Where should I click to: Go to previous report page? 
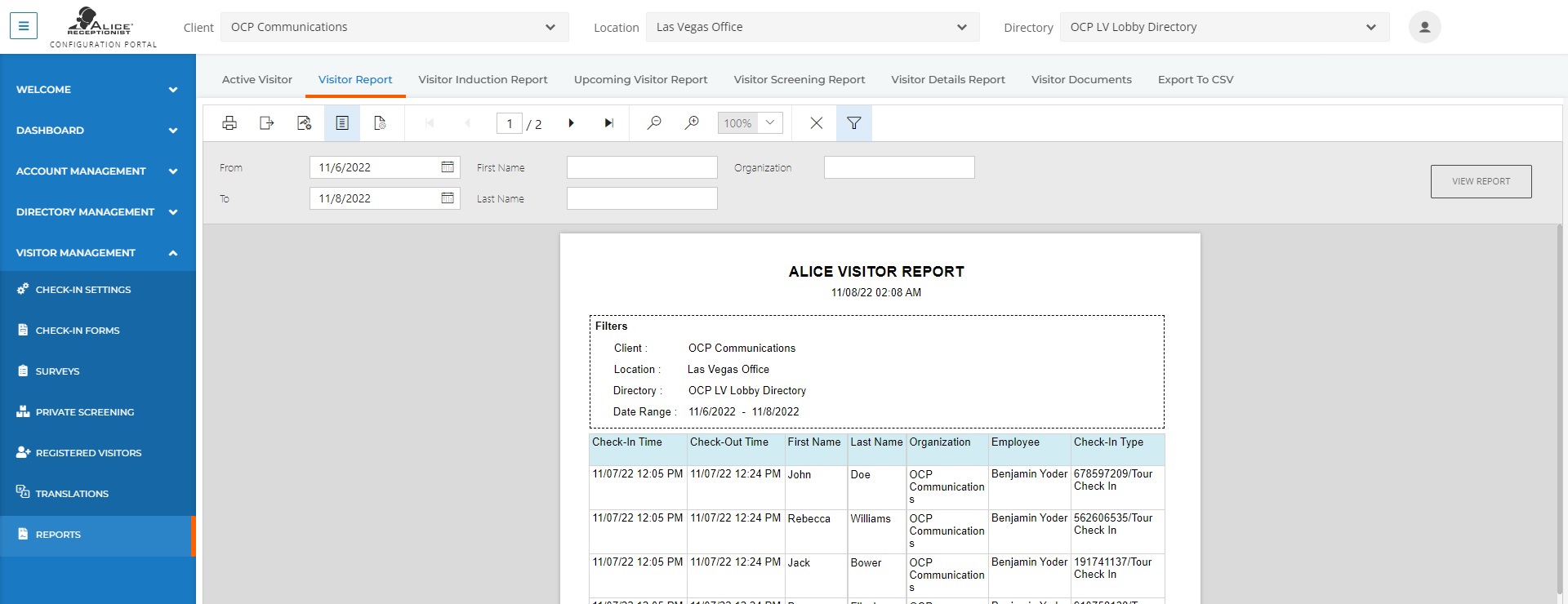click(467, 123)
